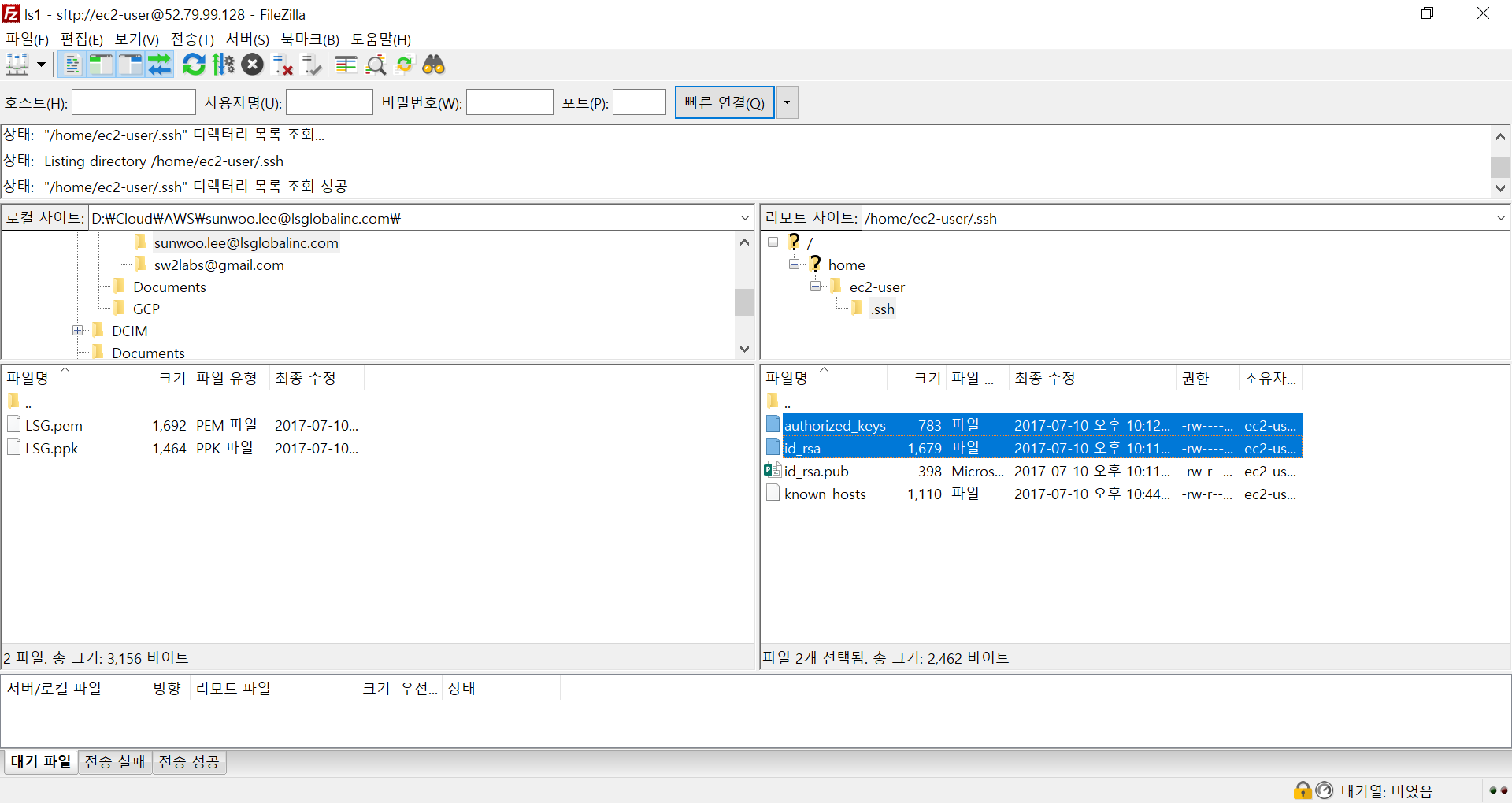Select LSG.pem in local file list
The width and height of the screenshot is (1512, 803).
pyautogui.click(x=54, y=426)
